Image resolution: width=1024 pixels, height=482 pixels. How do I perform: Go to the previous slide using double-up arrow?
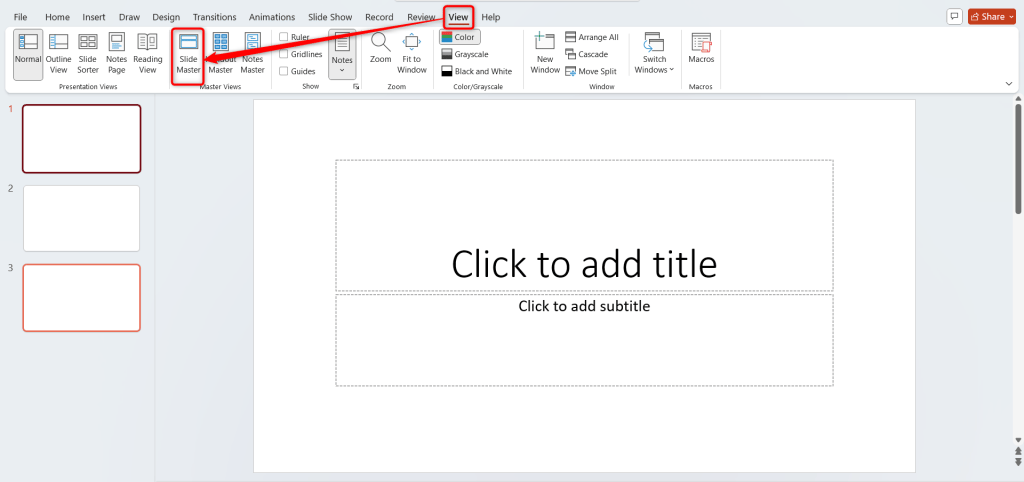(x=1017, y=452)
